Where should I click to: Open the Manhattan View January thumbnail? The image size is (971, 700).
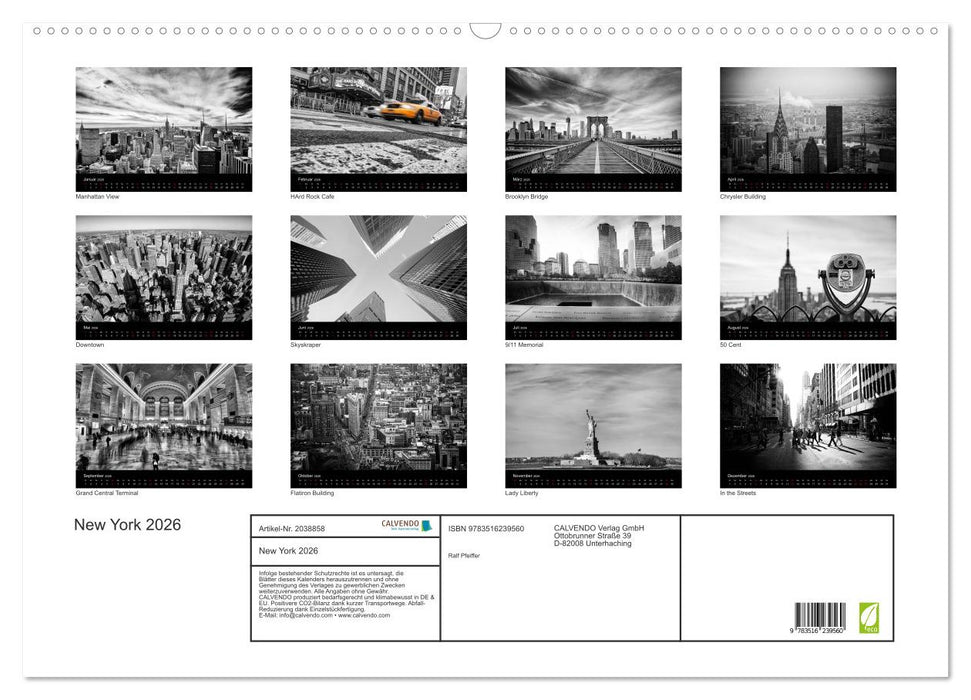click(x=162, y=128)
